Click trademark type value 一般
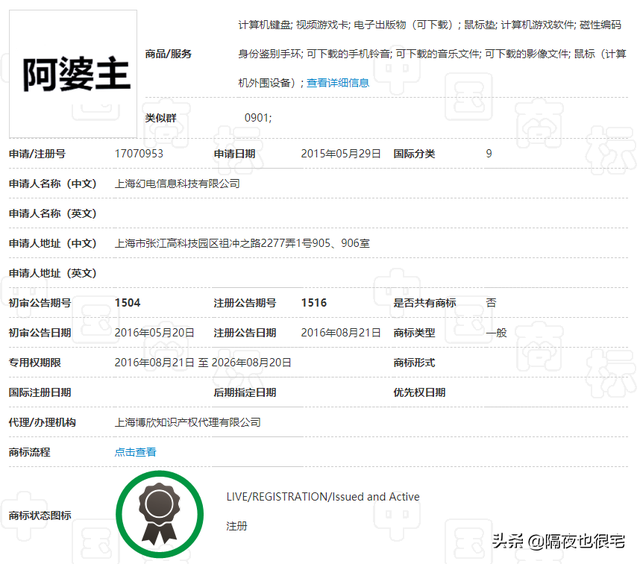This screenshot has height=564, width=640. [496, 333]
